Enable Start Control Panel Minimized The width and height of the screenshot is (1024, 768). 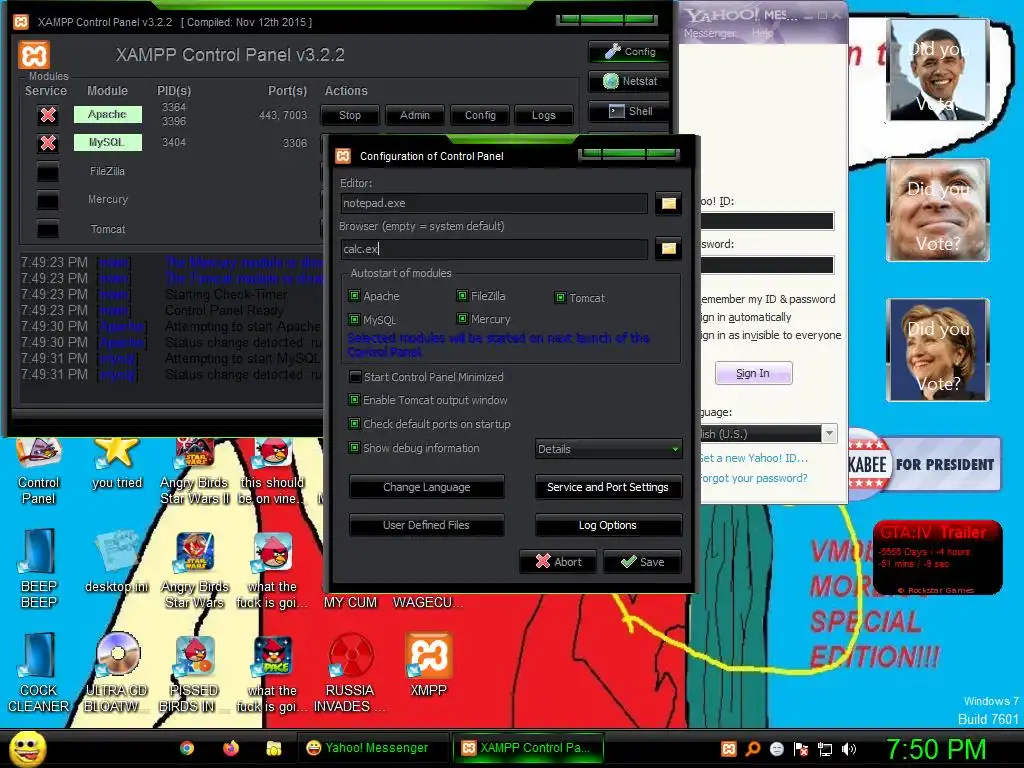355,377
